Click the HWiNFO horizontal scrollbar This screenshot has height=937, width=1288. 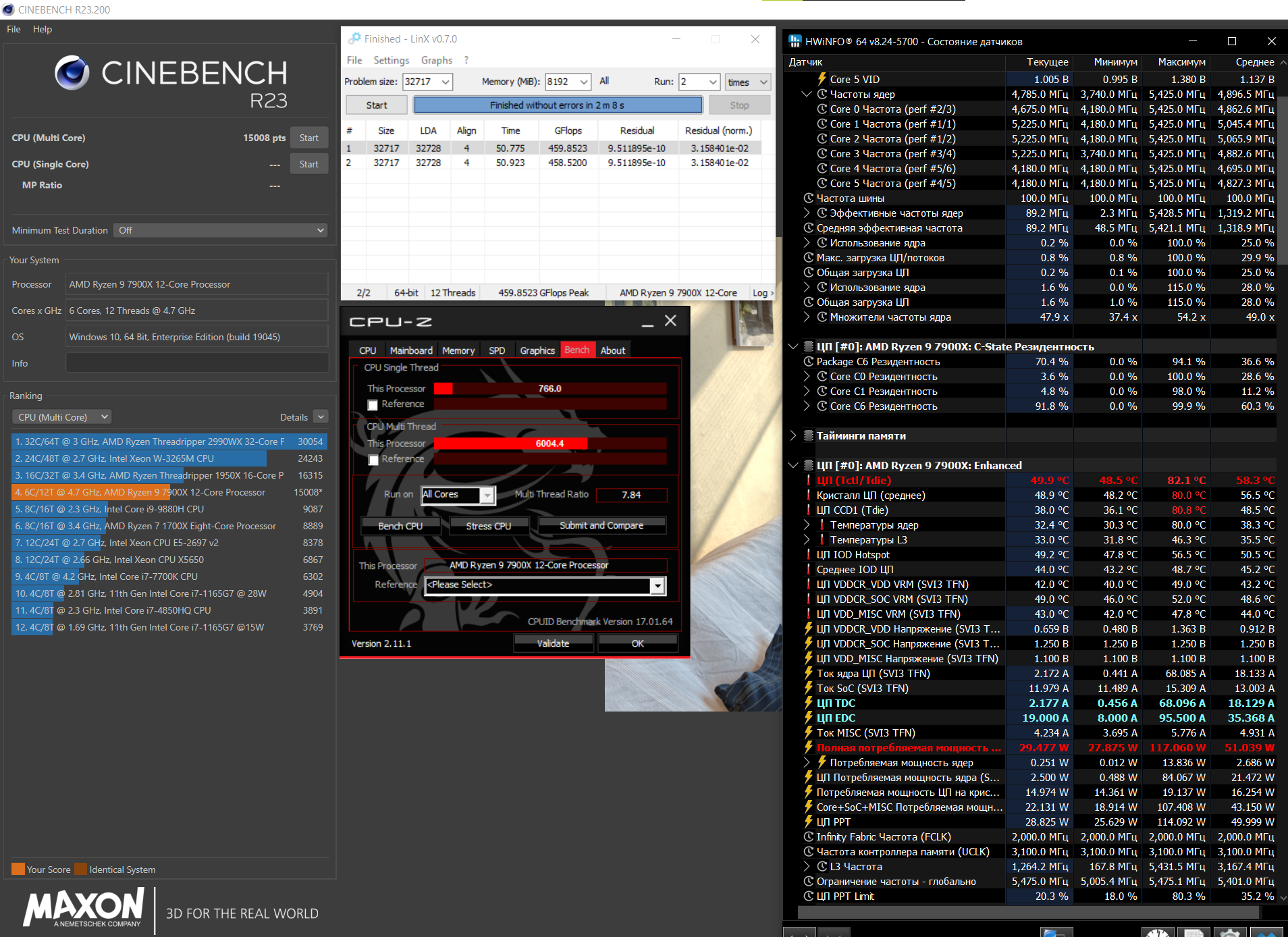click(1029, 912)
